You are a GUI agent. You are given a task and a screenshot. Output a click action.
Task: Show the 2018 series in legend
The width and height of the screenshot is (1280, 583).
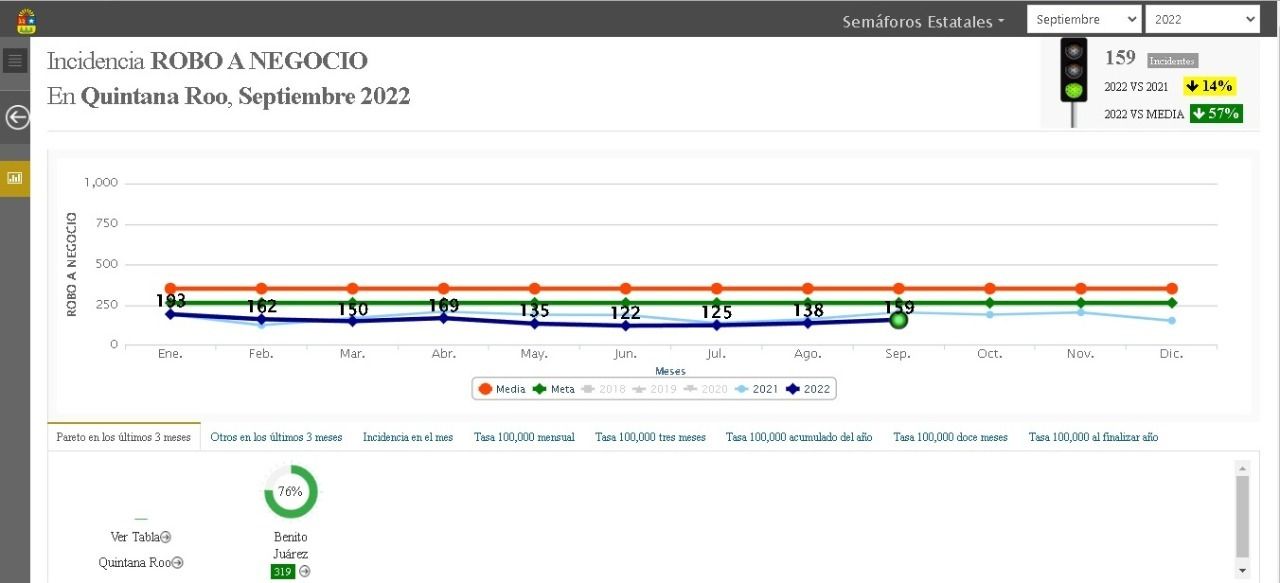click(603, 389)
